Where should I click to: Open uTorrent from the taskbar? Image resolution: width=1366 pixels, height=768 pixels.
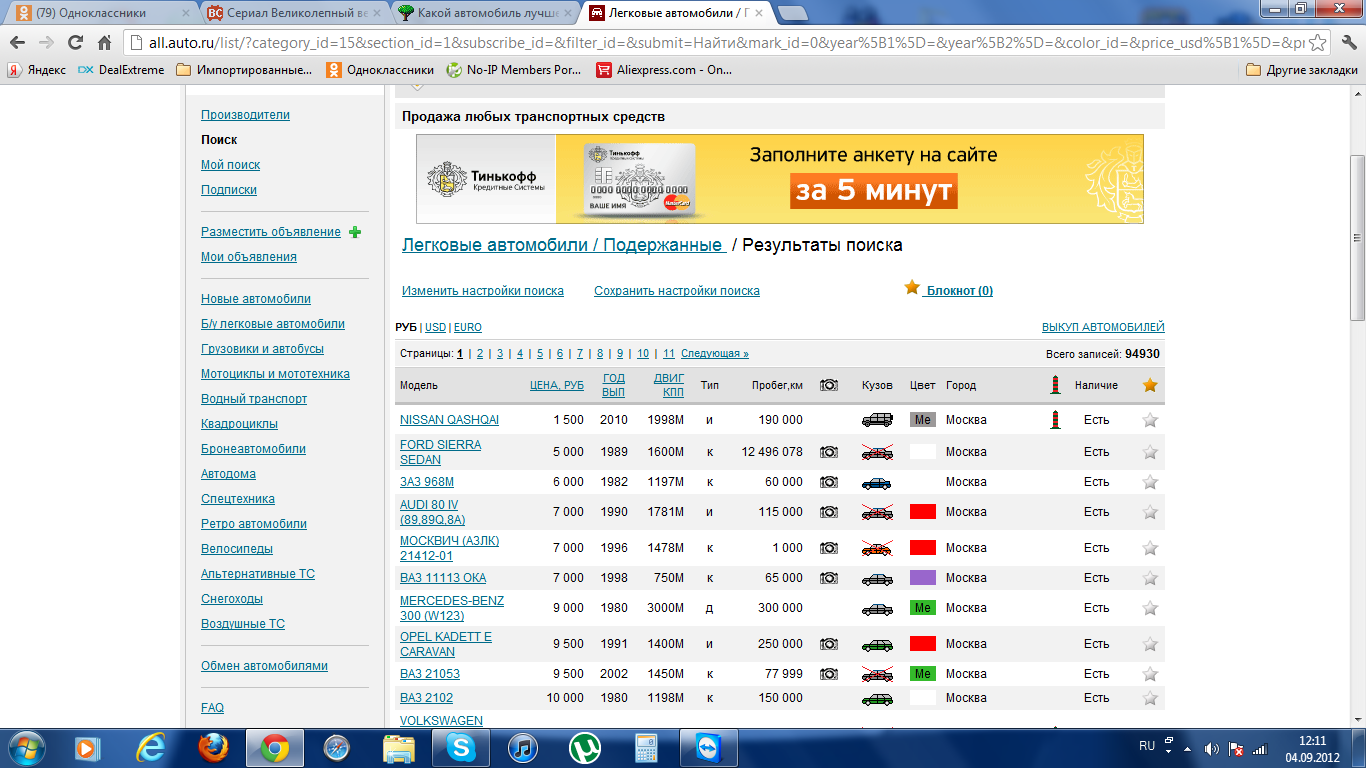tap(584, 747)
